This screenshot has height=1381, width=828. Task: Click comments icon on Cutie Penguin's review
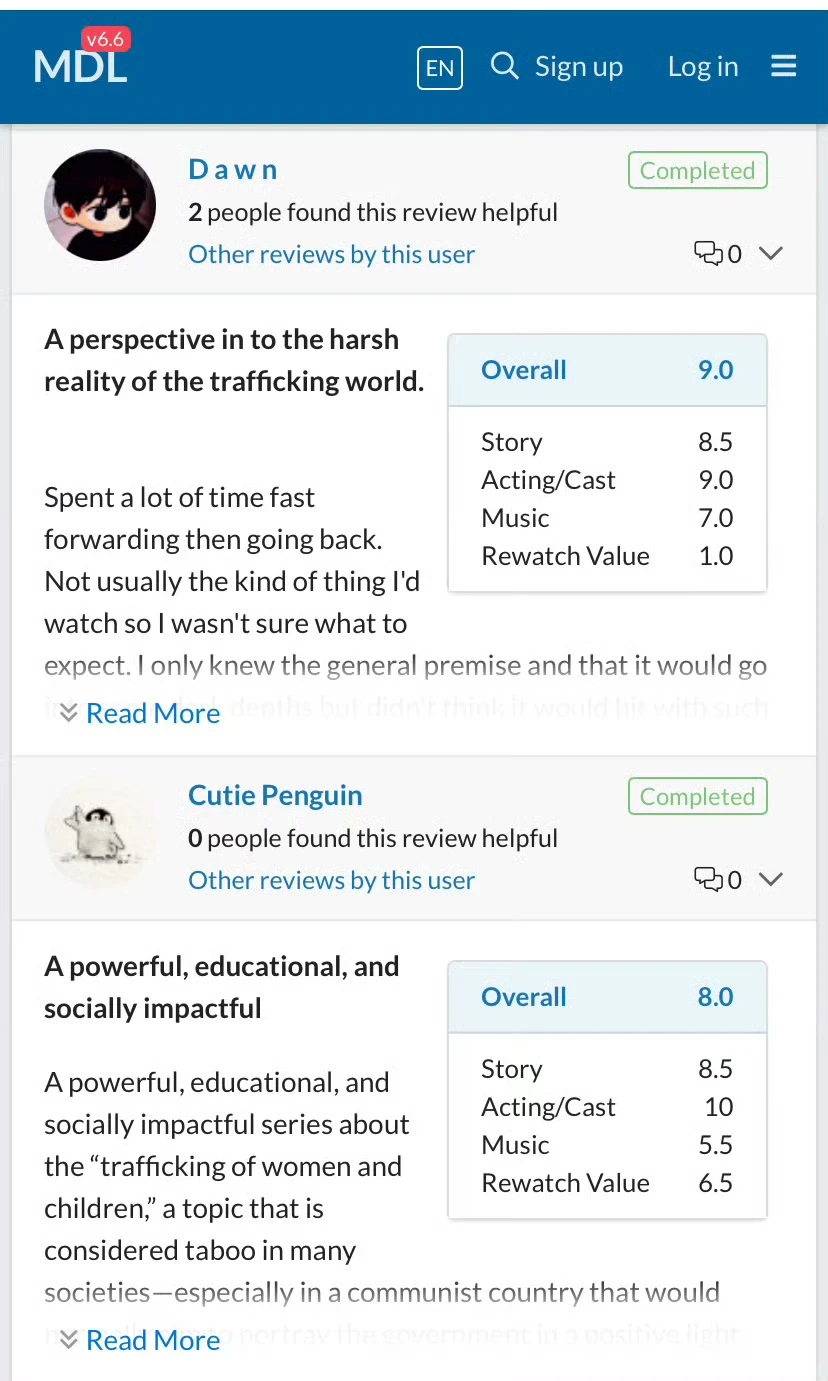click(x=708, y=880)
